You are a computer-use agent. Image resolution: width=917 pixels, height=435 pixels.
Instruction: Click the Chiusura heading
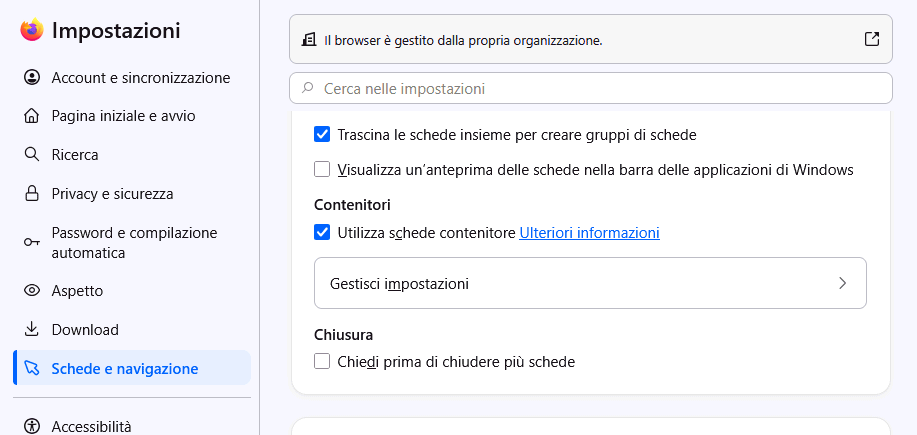343,335
